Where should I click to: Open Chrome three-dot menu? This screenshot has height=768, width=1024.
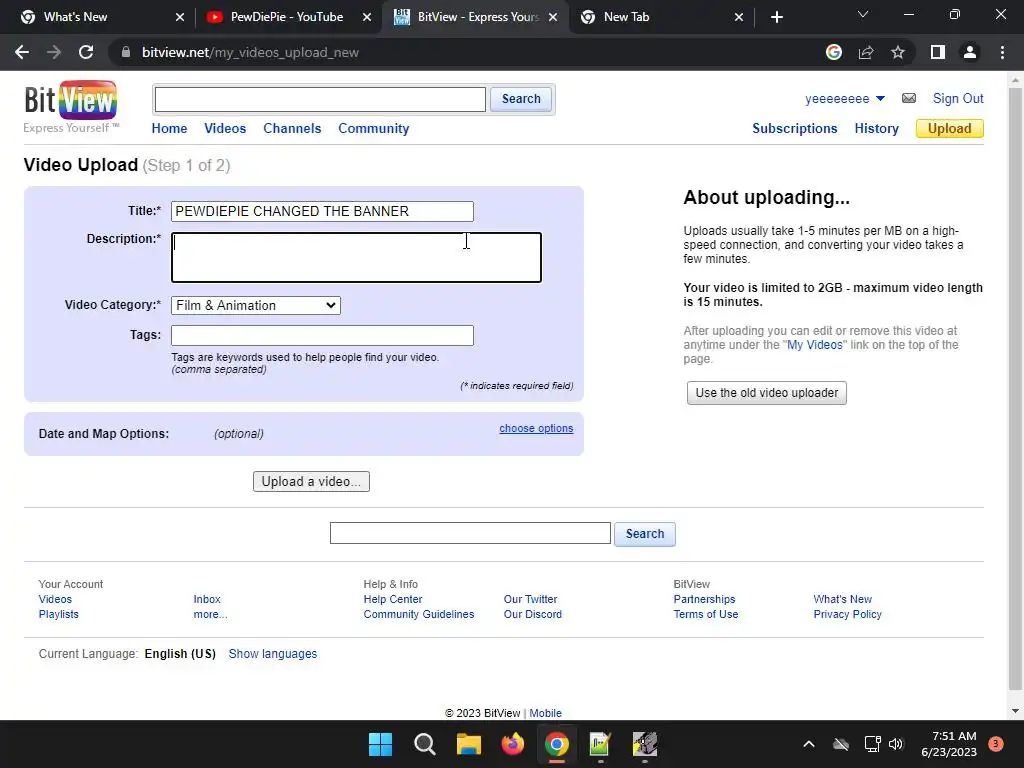[1002, 52]
